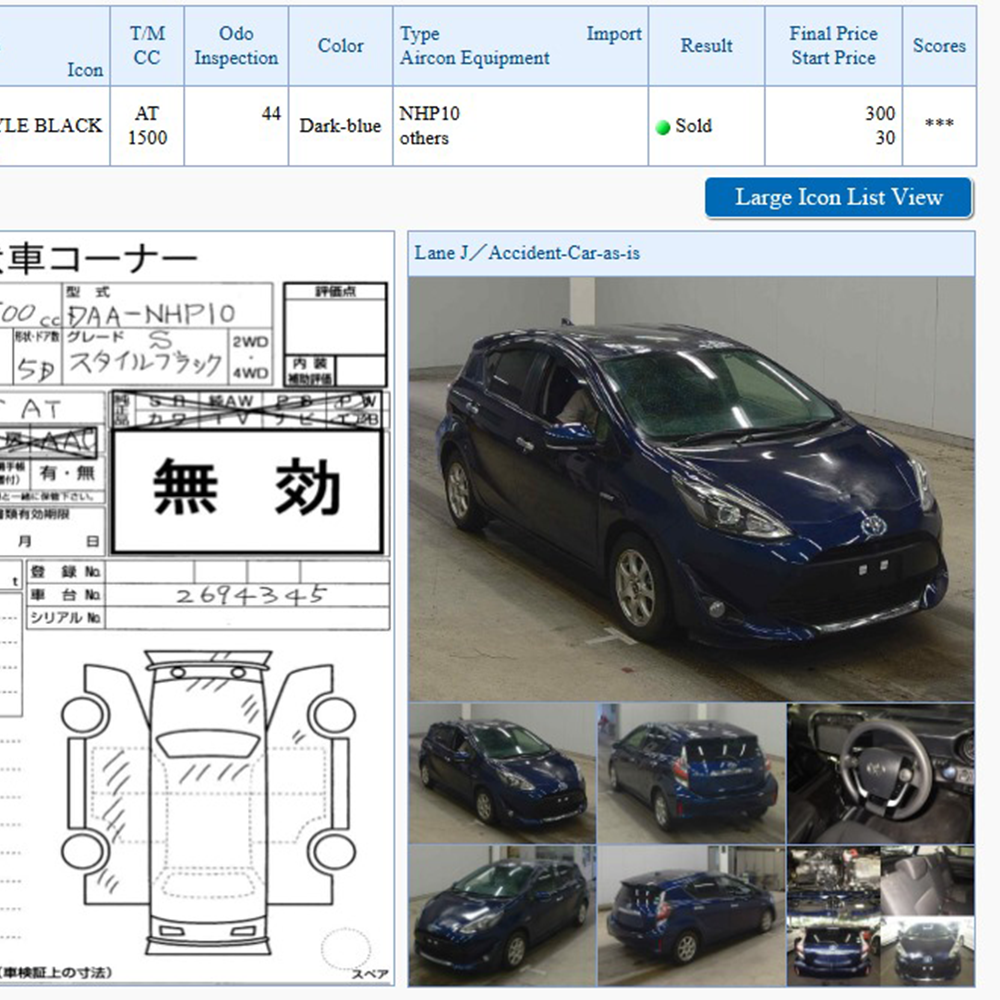Click the Lane J Accident-Car-as-is heading

[x=527, y=253]
